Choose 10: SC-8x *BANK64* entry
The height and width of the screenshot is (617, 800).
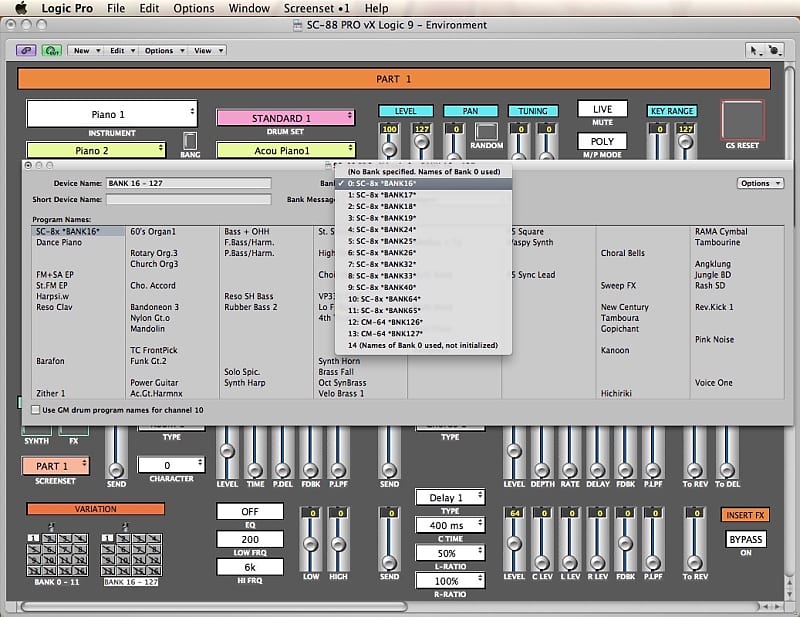pos(423,299)
